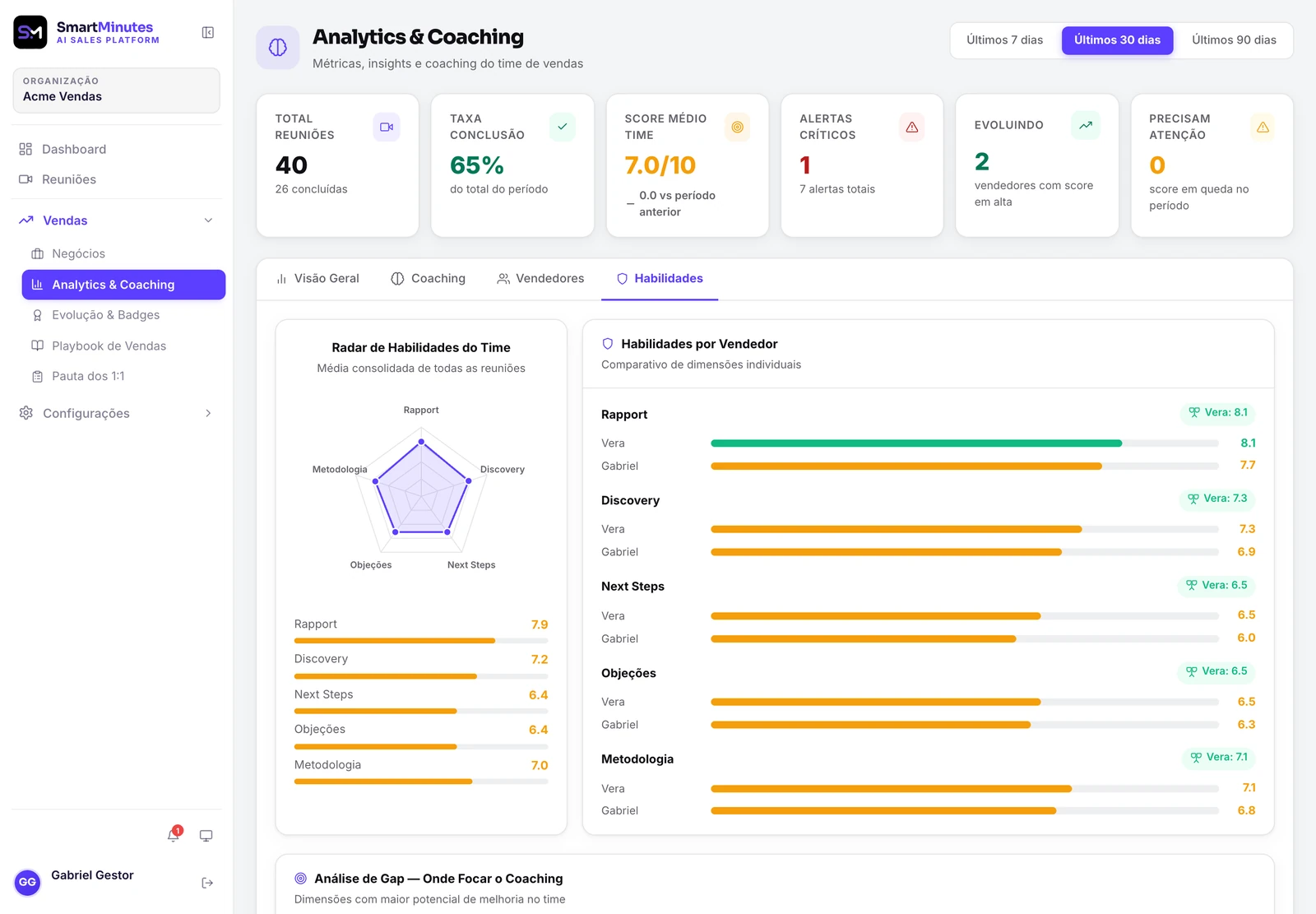Click the Rapport 7.9 progress bar in radar panel

[421, 641]
